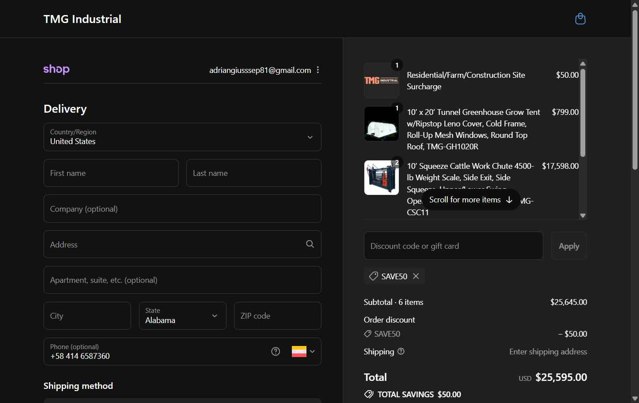Click scroll-up arrow of item list
Image resolution: width=639 pixels, height=403 pixels.
pyautogui.click(x=583, y=64)
